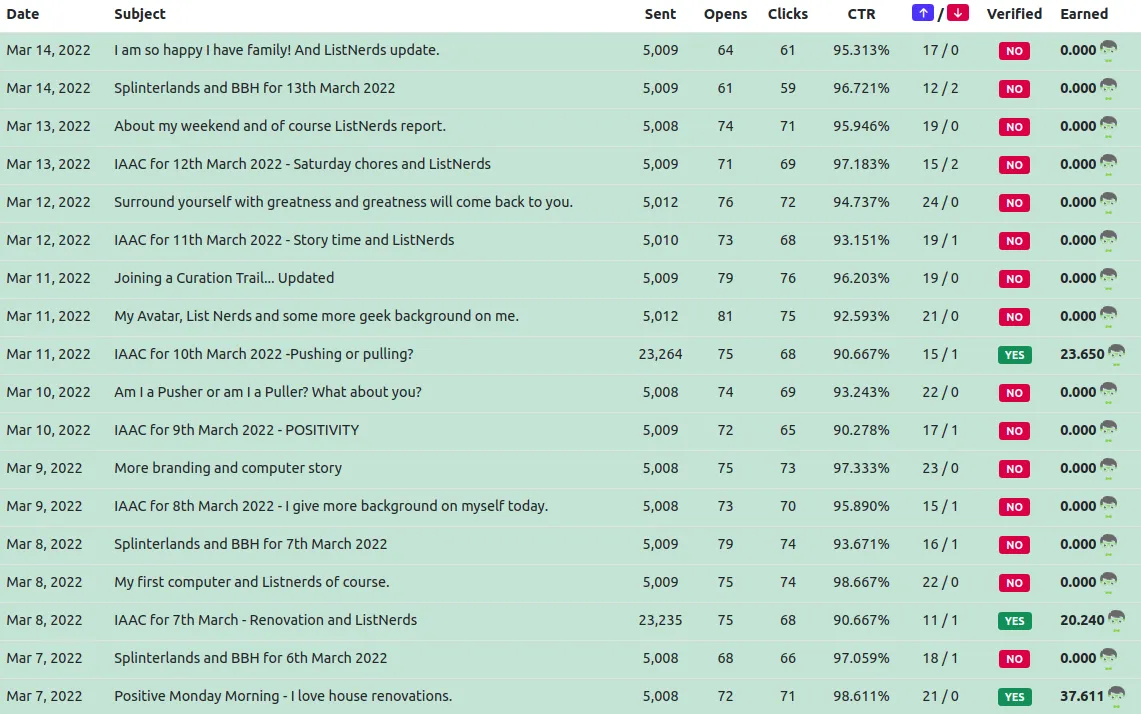This screenshot has height=714, width=1141.
Task: Open 'Am I a Pusher or am I a Puller?' email
Action: (268, 392)
